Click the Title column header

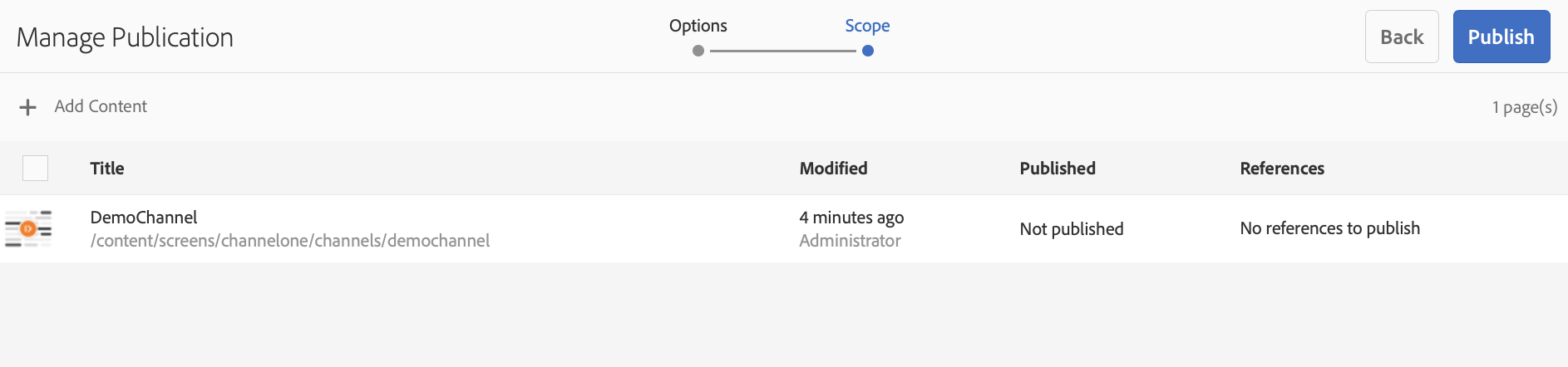107,169
